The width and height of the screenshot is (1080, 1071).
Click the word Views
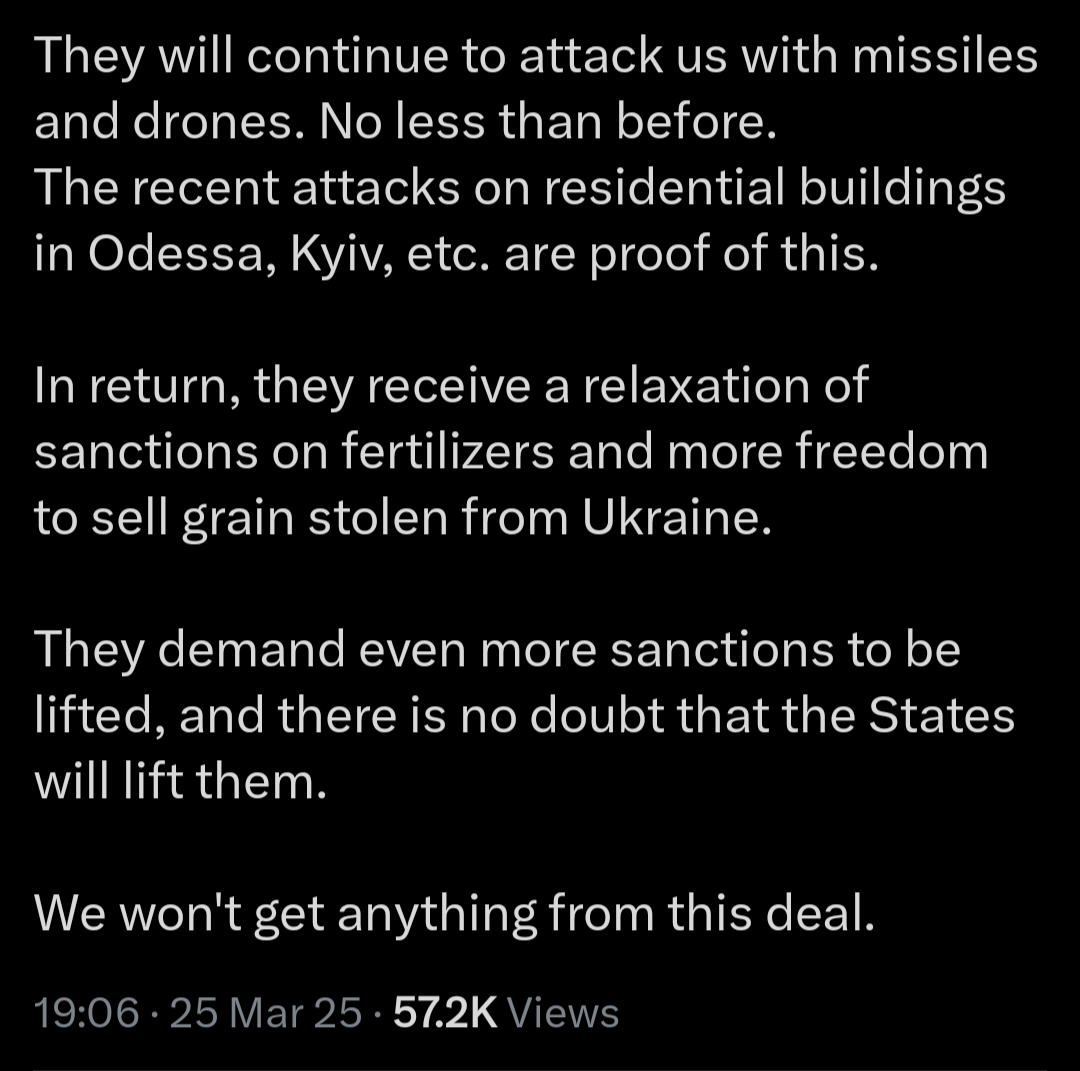pos(563,1012)
